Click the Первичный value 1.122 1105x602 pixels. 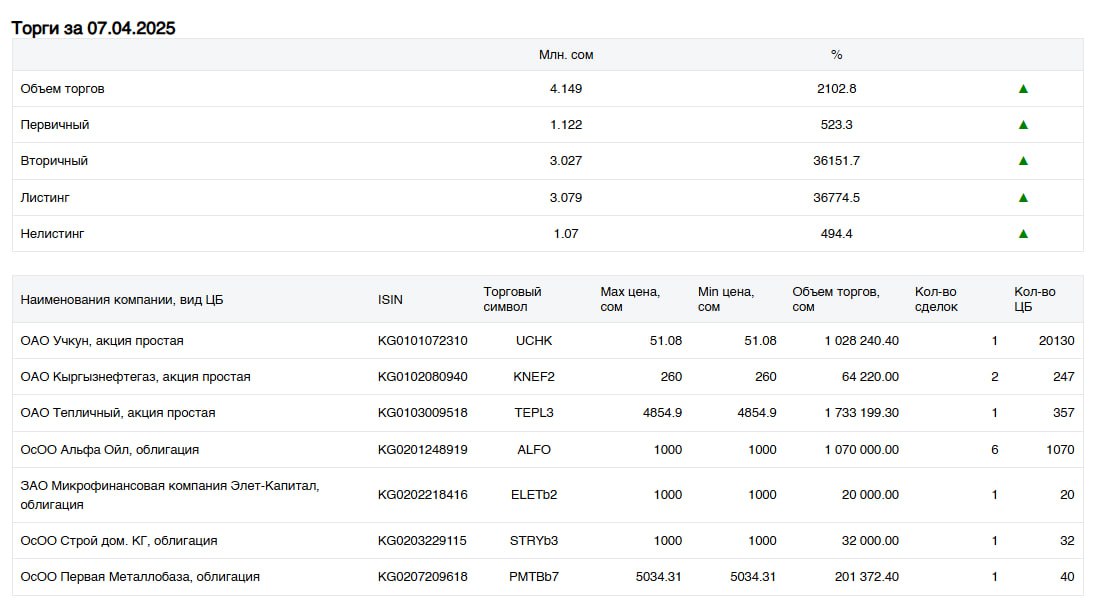click(566, 125)
